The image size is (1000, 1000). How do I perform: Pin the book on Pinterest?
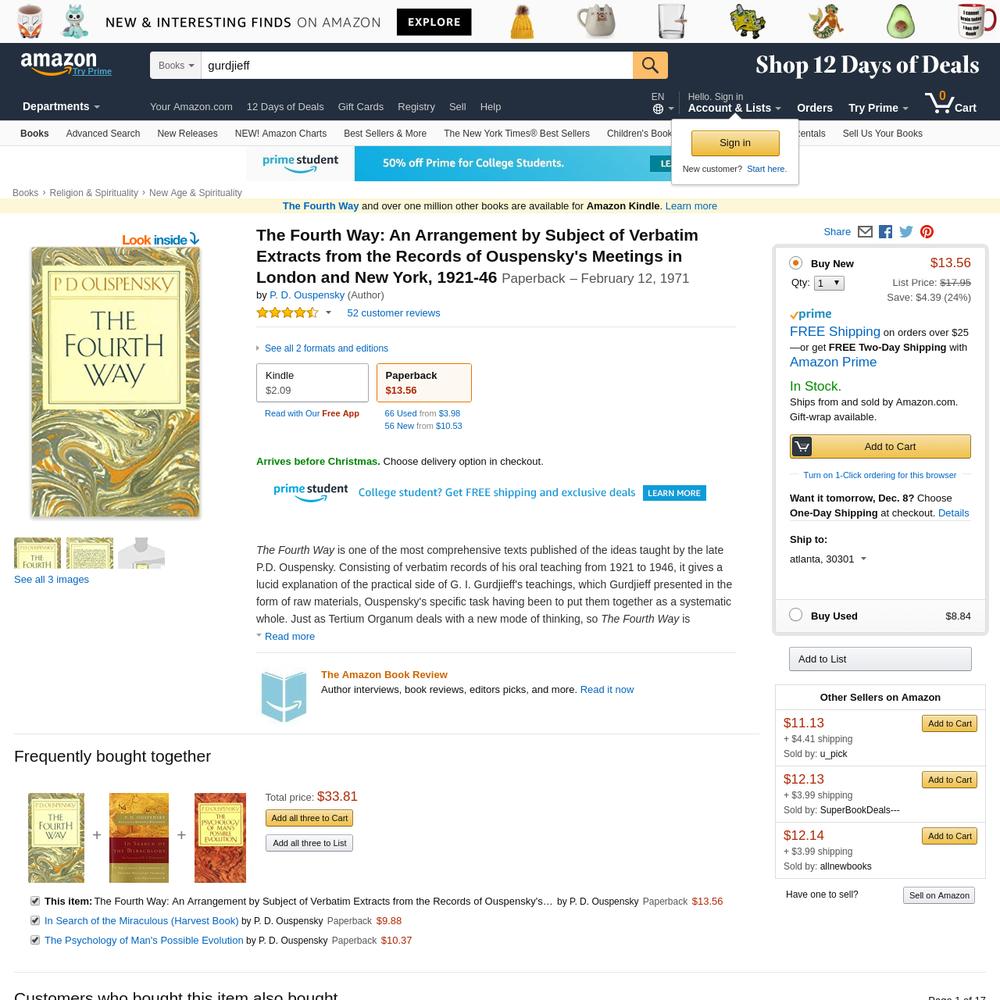[927, 232]
